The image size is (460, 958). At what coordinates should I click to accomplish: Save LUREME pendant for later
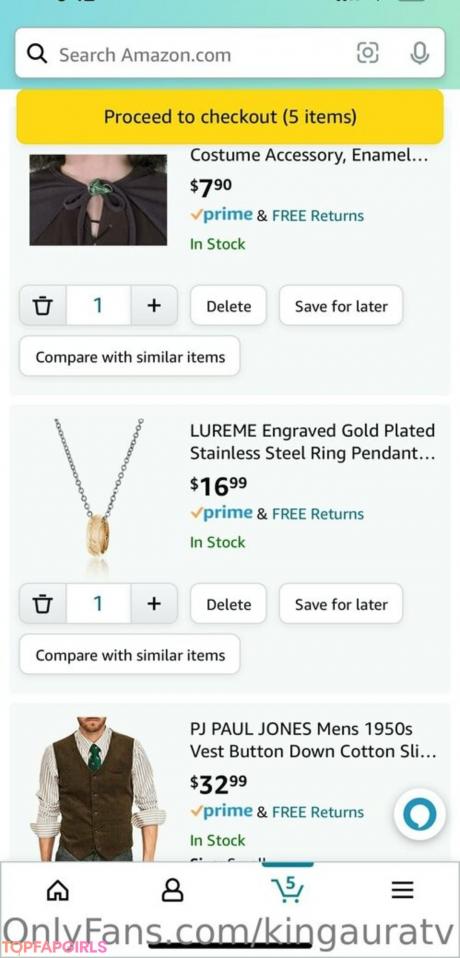point(341,604)
